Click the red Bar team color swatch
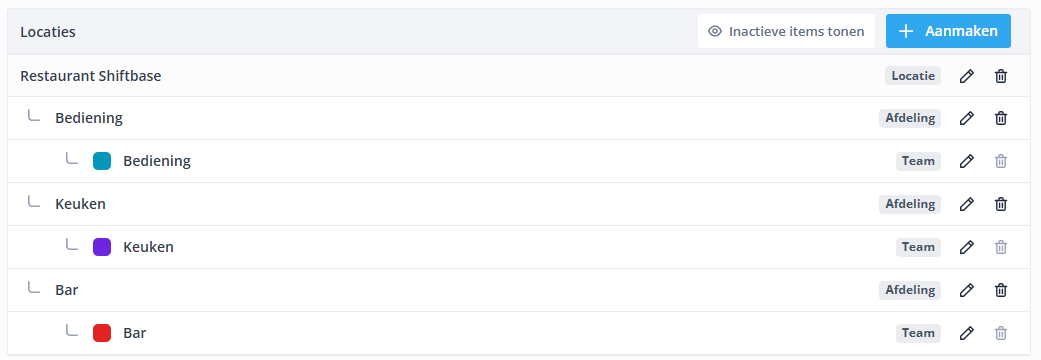The height and width of the screenshot is (360, 1041). [102, 333]
